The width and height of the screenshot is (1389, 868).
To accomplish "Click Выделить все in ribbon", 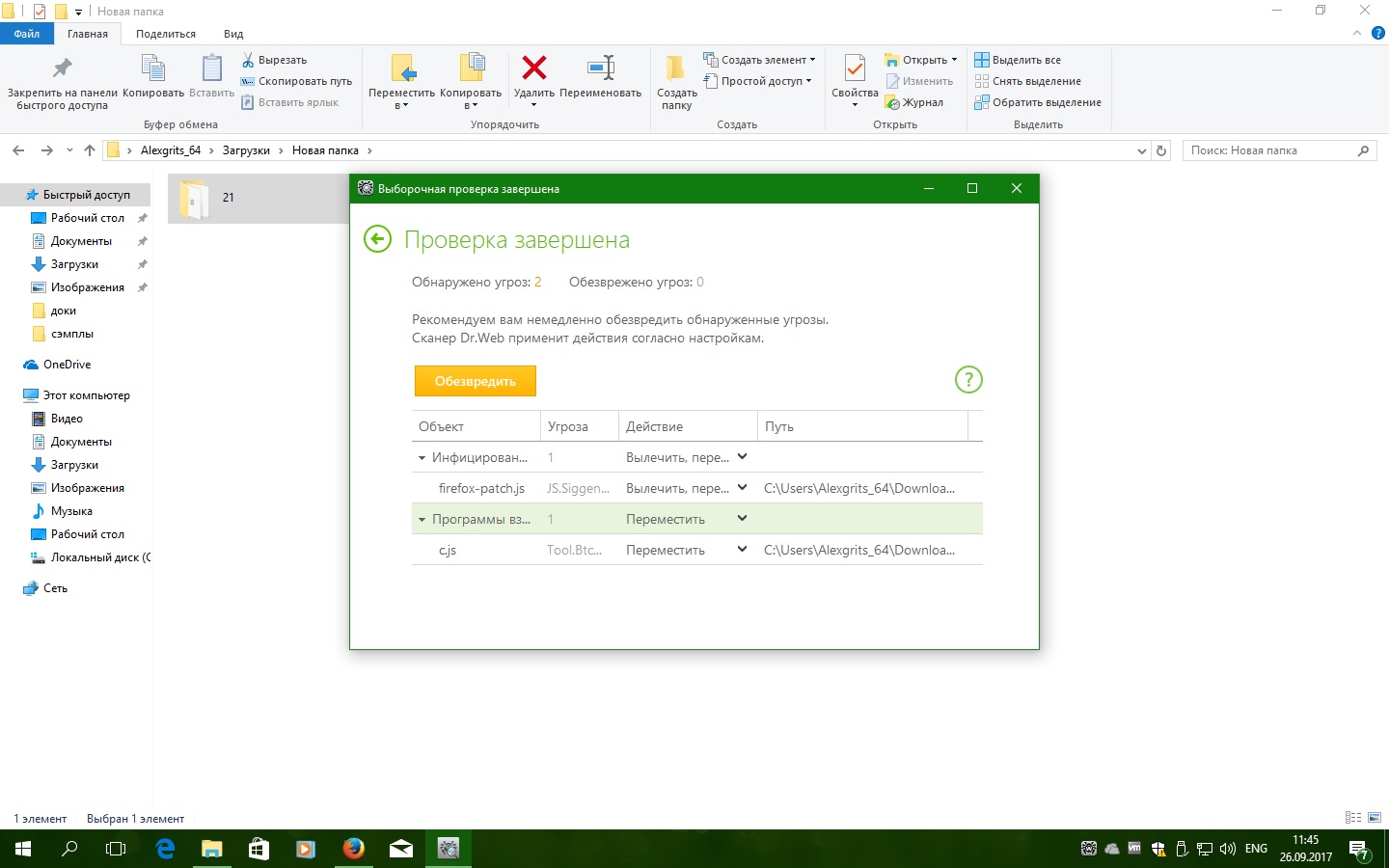I will pos(1018,60).
